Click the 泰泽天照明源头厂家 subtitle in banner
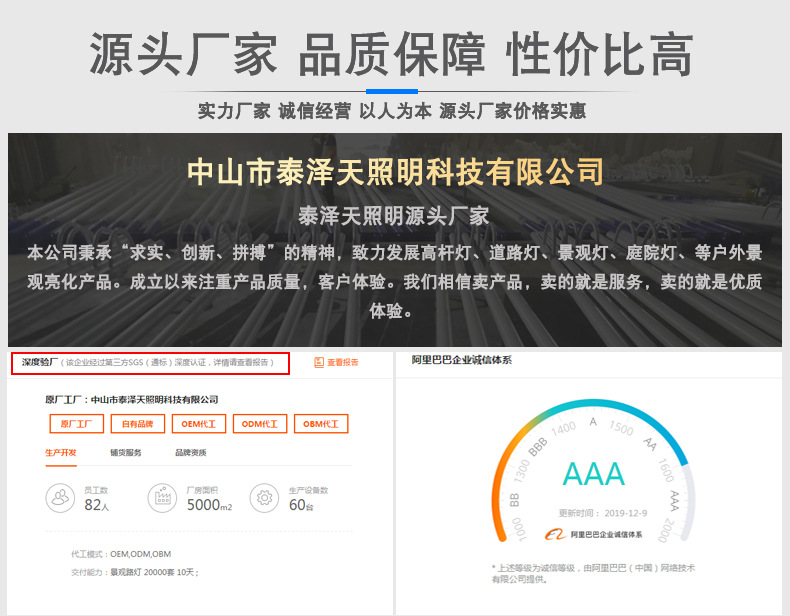The width and height of the screenshot is (790, 616). point(394,216)
